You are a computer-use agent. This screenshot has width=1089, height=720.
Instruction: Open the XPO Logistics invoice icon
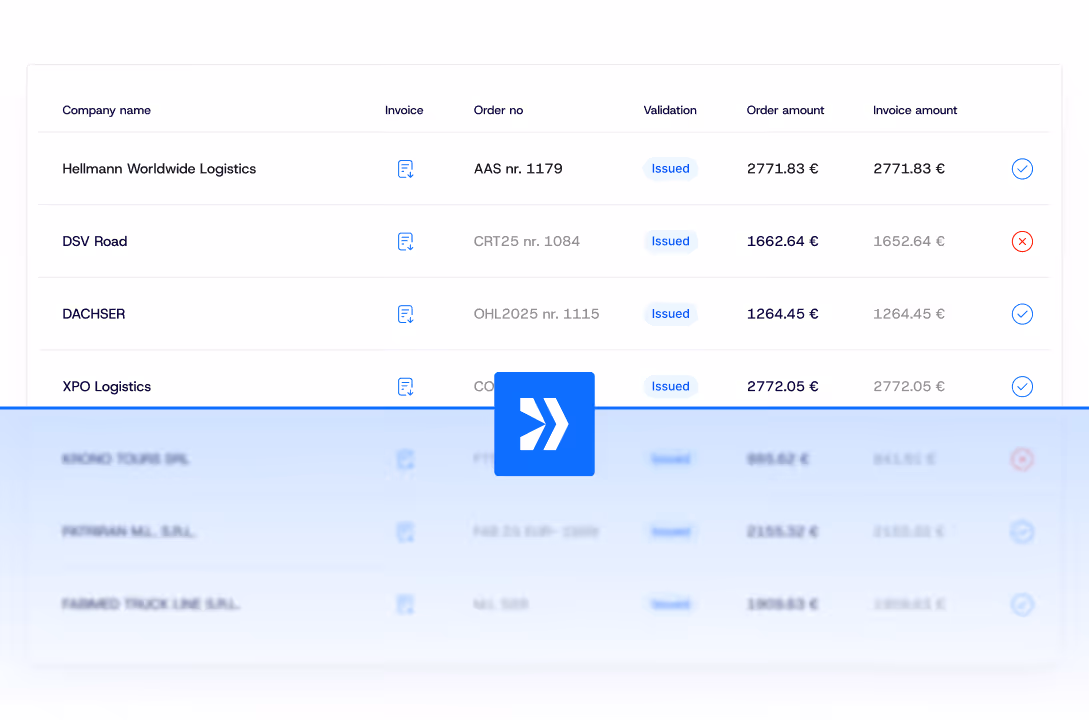[406, 387]
